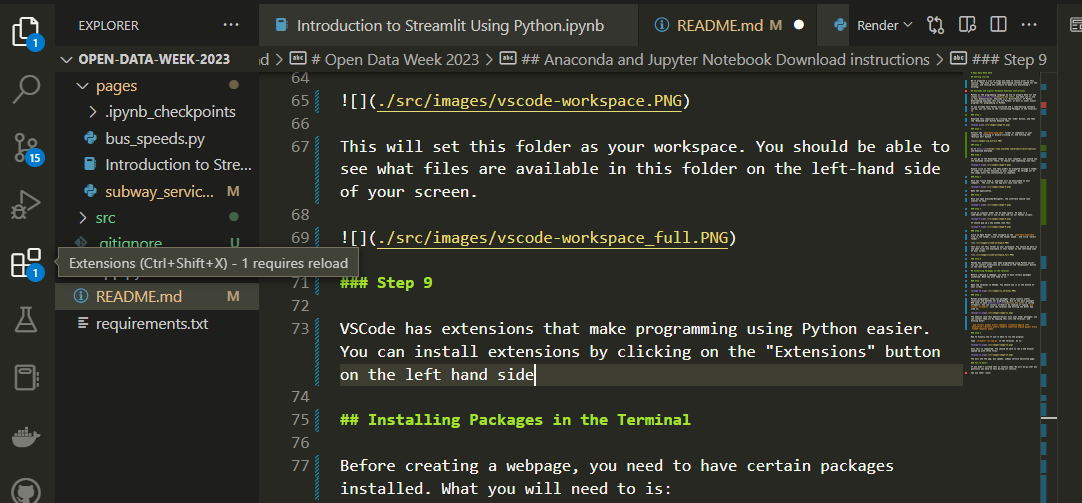Open the Render dropdown menu
The image size is (1082, 503).
[885, 26]
